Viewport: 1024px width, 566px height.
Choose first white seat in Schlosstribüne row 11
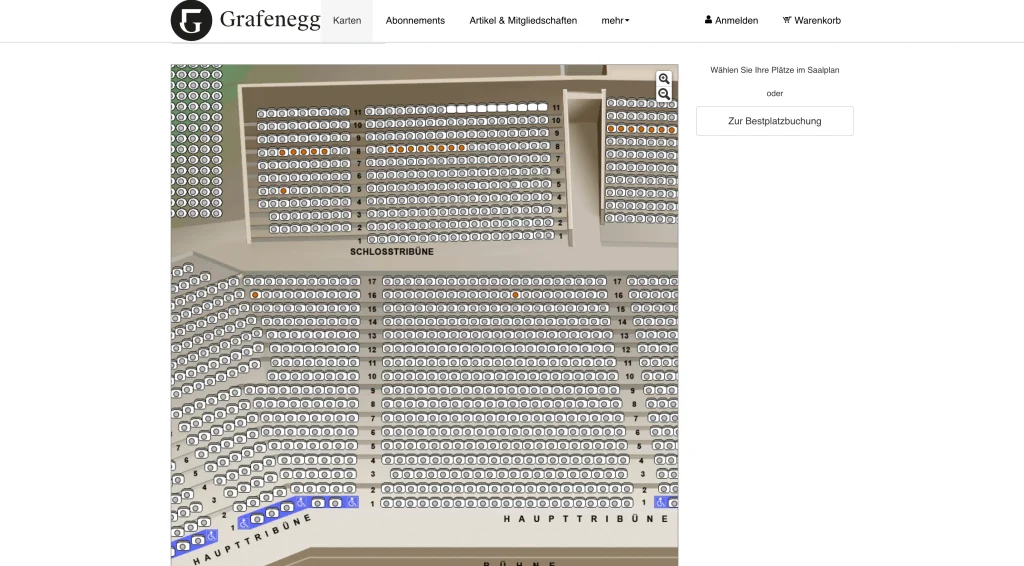point(450,108)
